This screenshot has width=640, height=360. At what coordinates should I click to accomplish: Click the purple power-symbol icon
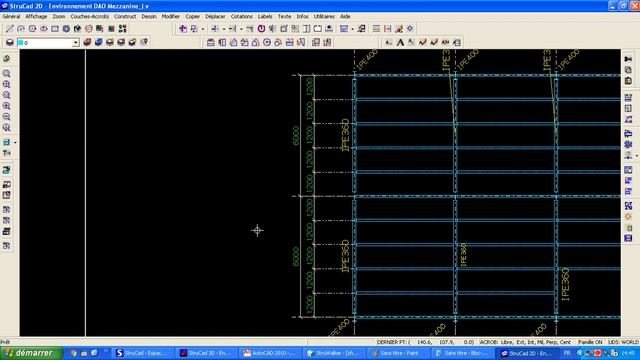point(261,29)
